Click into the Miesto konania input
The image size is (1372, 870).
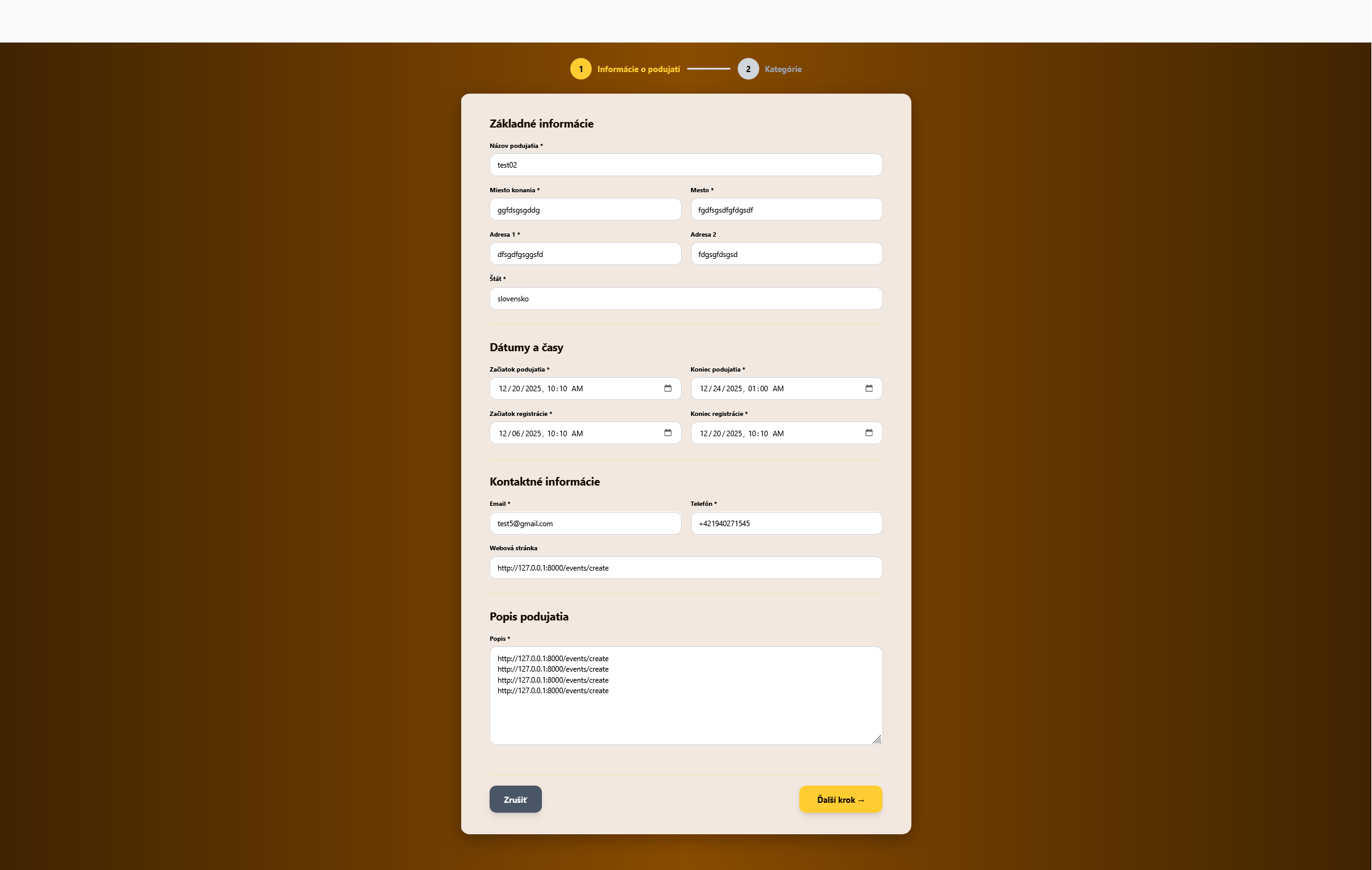coord(586,209)
